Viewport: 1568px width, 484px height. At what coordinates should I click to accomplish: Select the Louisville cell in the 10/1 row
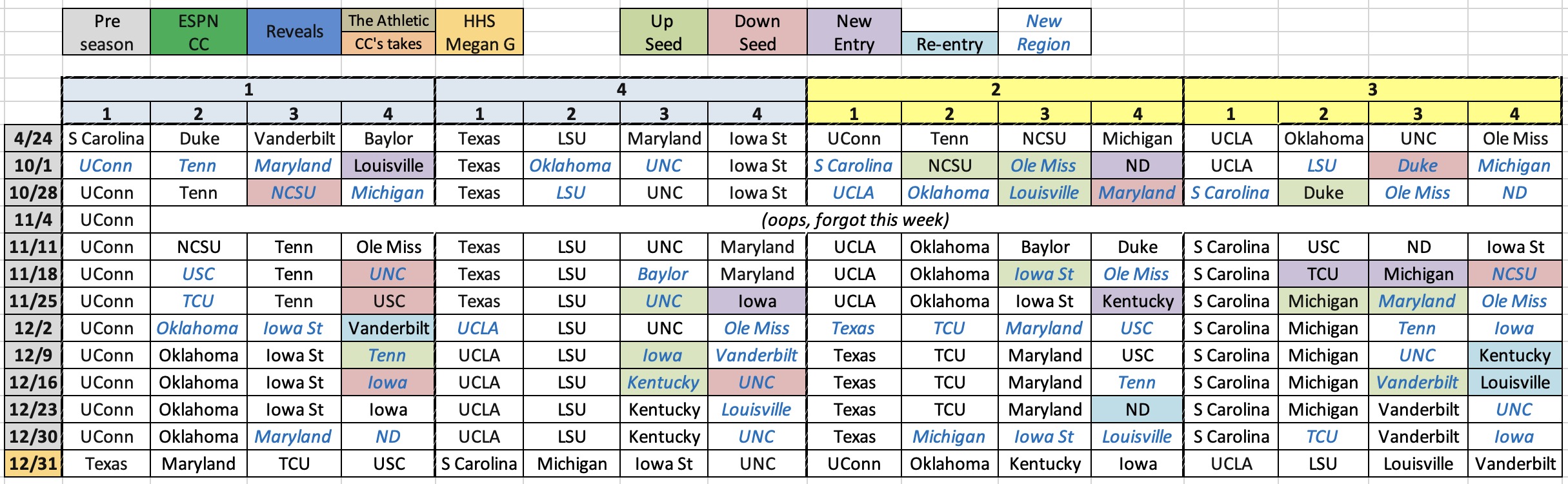388,166
